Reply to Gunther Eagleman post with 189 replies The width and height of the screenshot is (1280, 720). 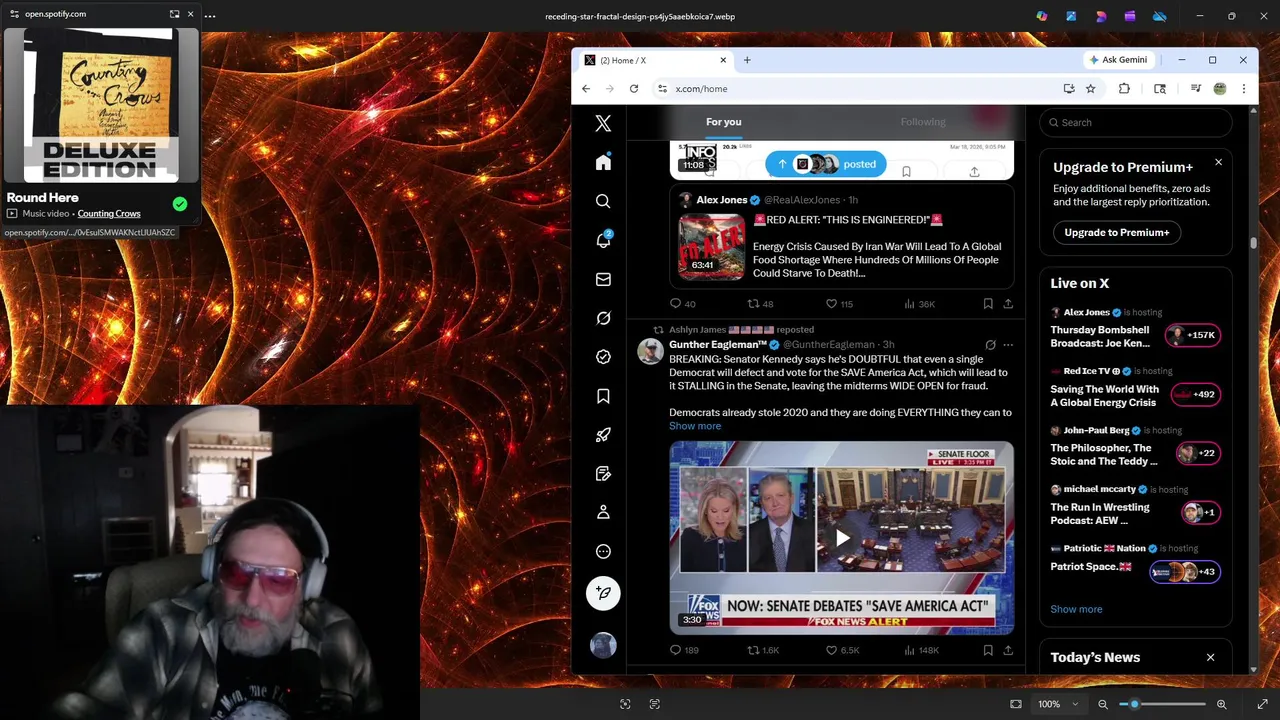click(684, 650)
